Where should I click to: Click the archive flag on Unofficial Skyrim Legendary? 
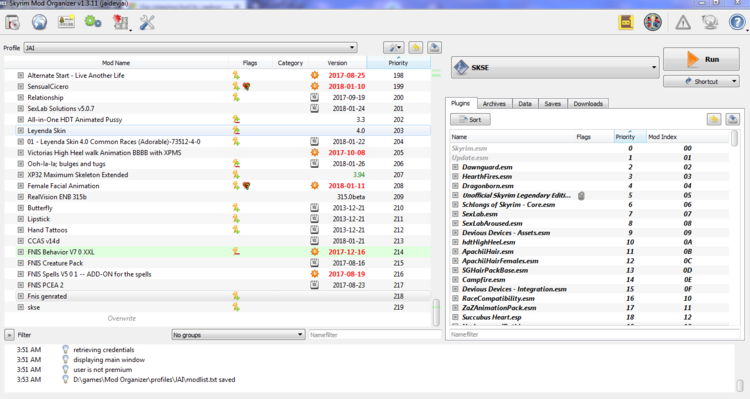click(581, 195)
